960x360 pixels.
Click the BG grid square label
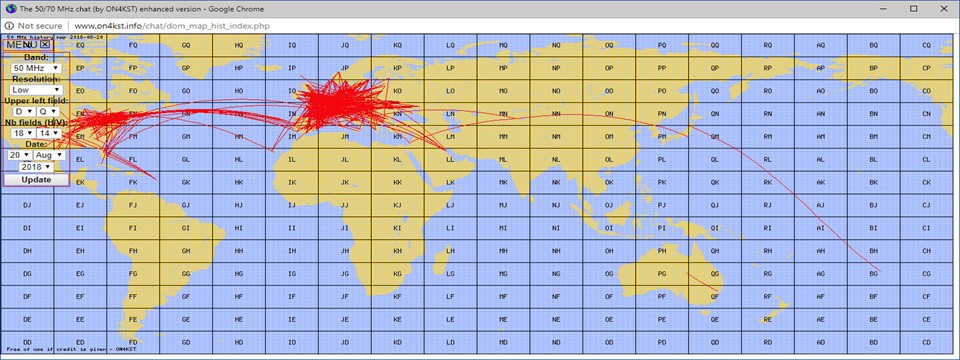coord(874,273)
